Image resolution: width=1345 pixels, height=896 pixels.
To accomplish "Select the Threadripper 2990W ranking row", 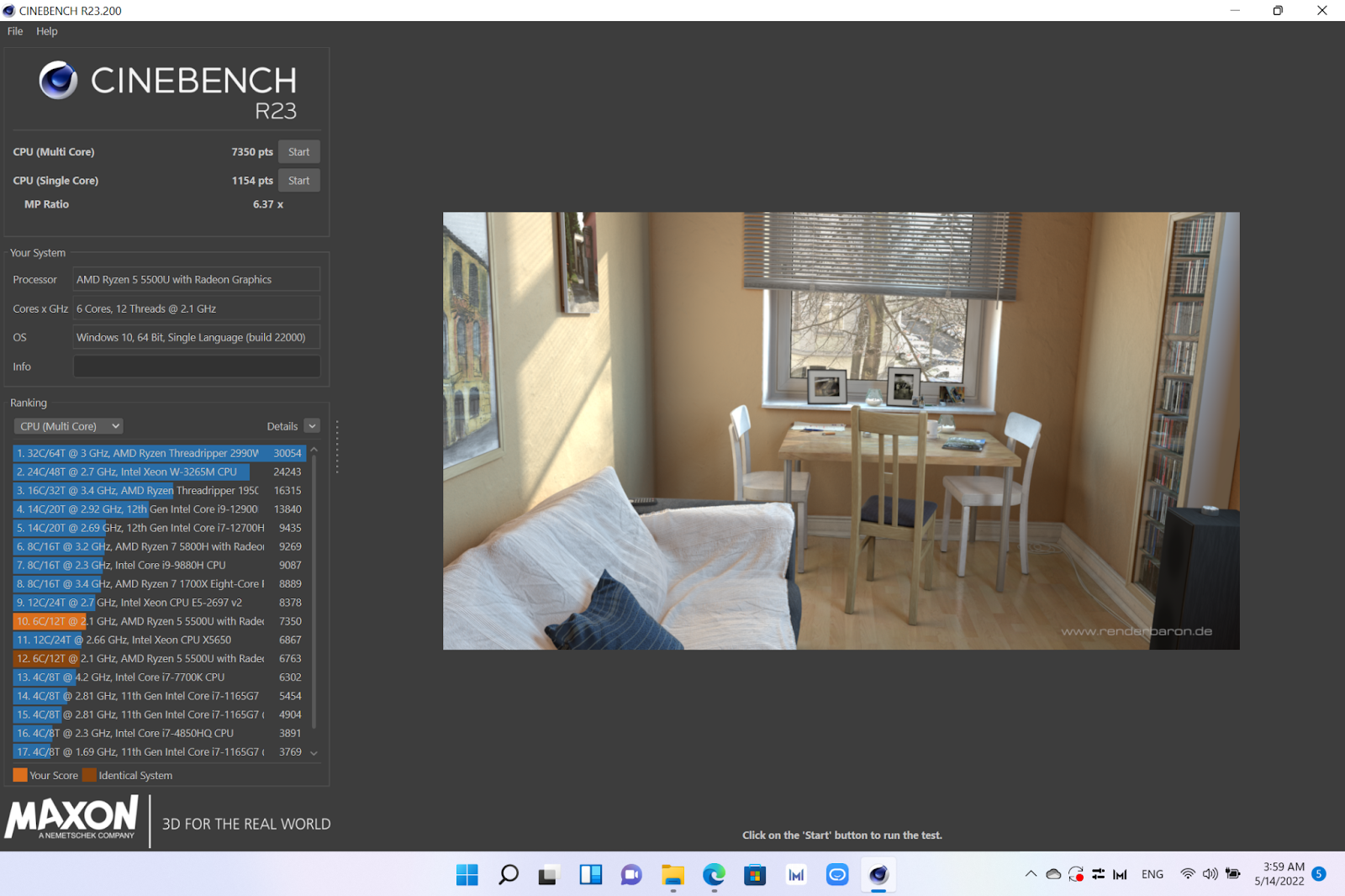I will pos(159,453).
